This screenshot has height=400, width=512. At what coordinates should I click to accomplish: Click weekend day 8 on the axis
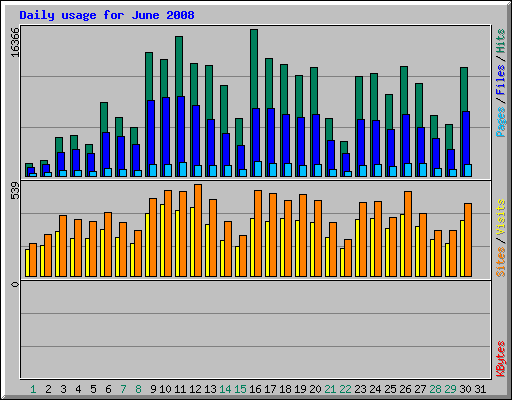pos(138,389)
